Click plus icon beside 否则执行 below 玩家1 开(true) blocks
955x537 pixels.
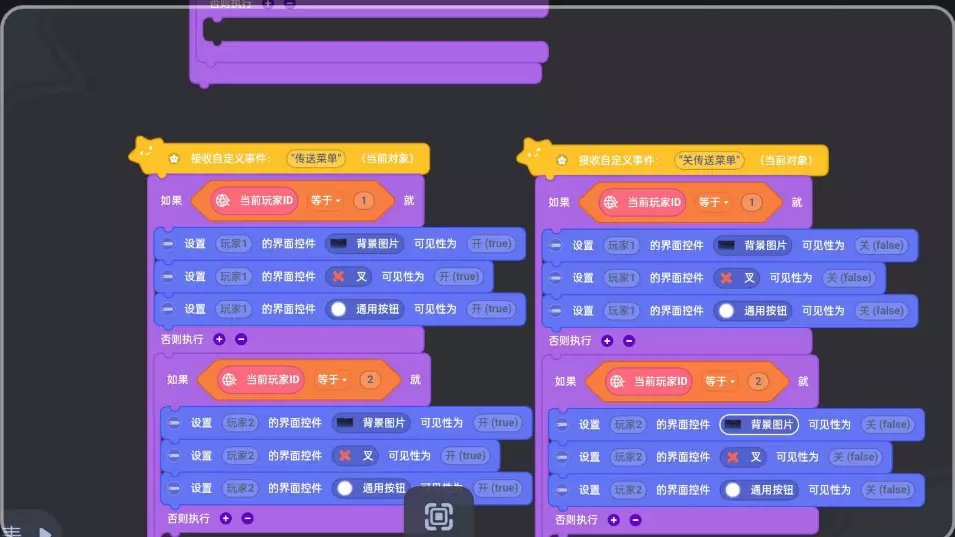tap(219, 339)
